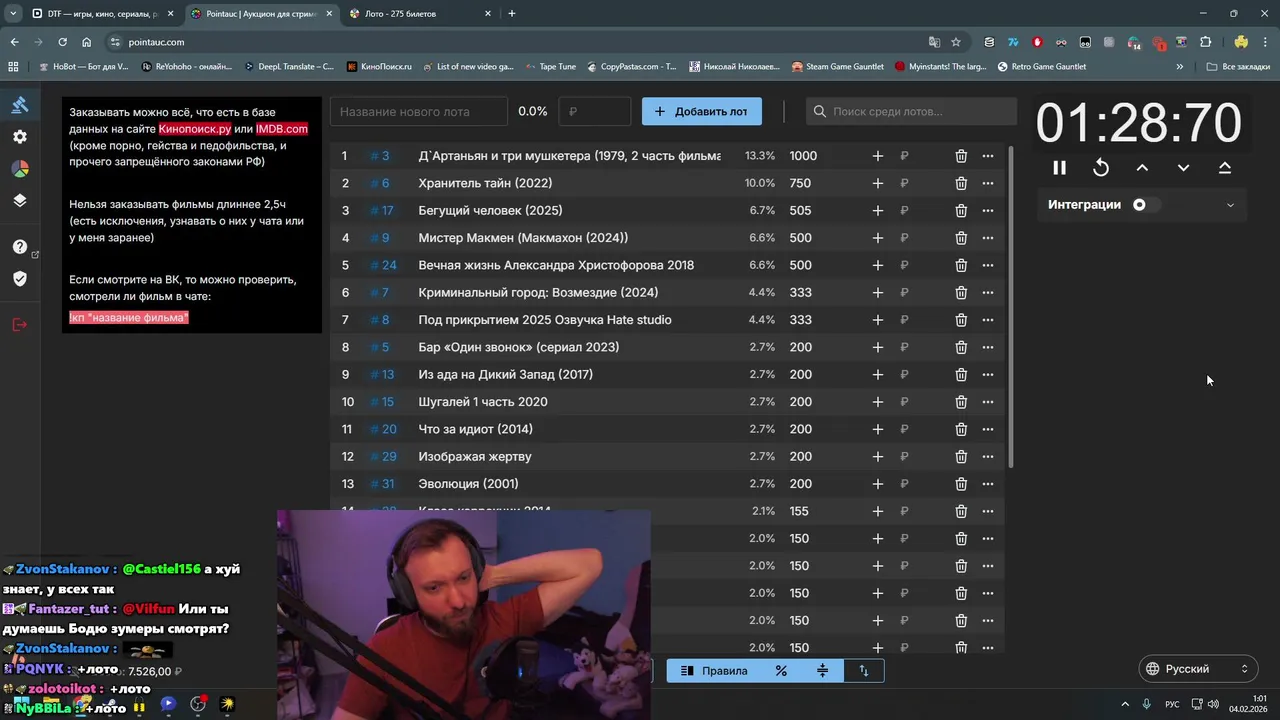Viewport: 1280px width, 720px height.
Task: Click plus for Бар «Один звонок» lot
Action: click(x=878, y=347)
